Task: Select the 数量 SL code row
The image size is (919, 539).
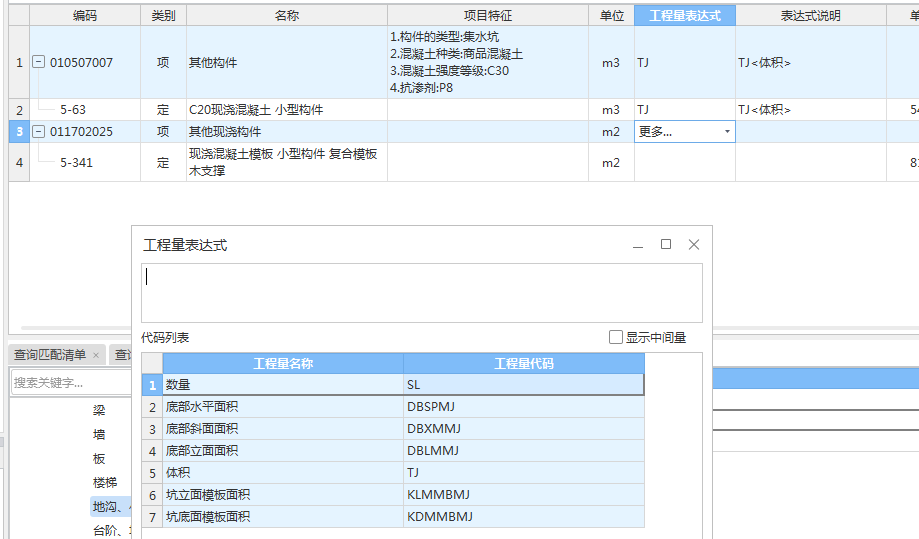Action: (x=393, y=384)
